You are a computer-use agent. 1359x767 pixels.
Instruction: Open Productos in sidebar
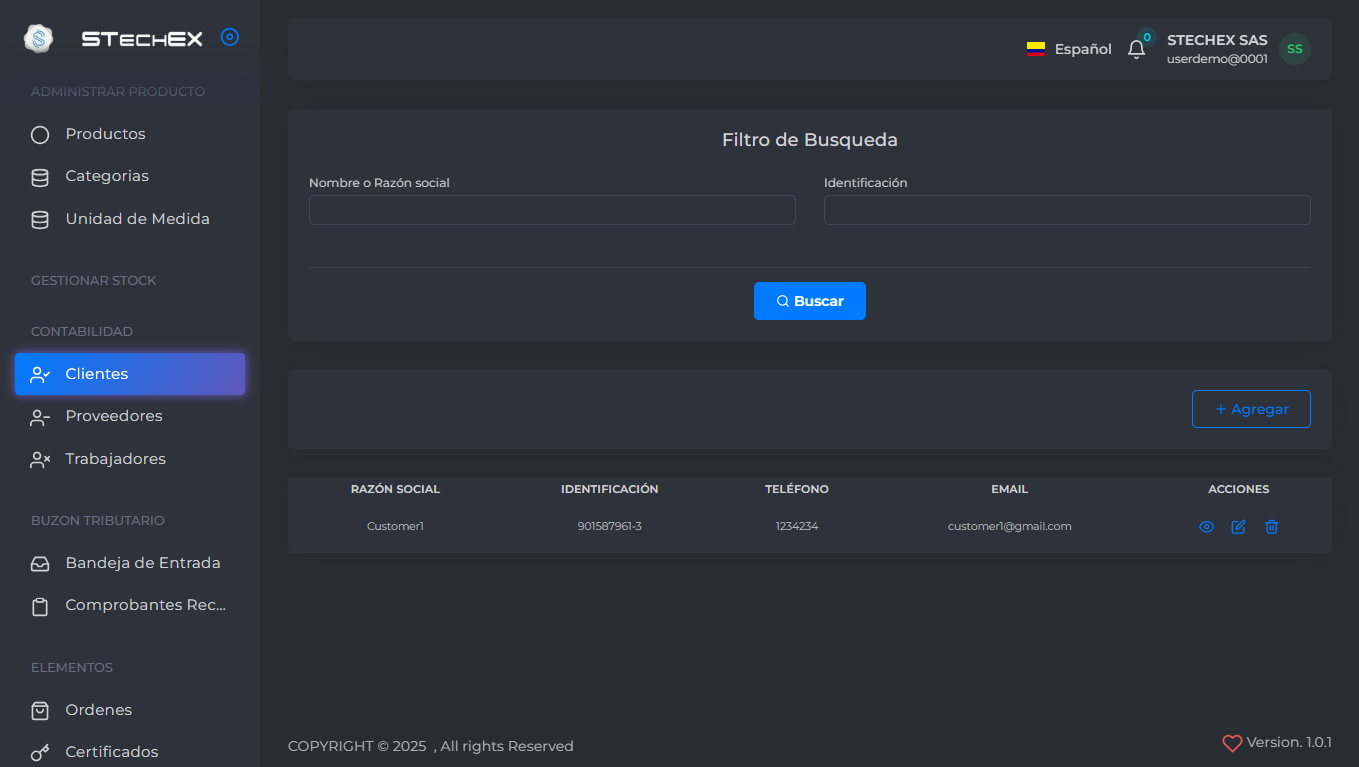(x=105, y=134)
